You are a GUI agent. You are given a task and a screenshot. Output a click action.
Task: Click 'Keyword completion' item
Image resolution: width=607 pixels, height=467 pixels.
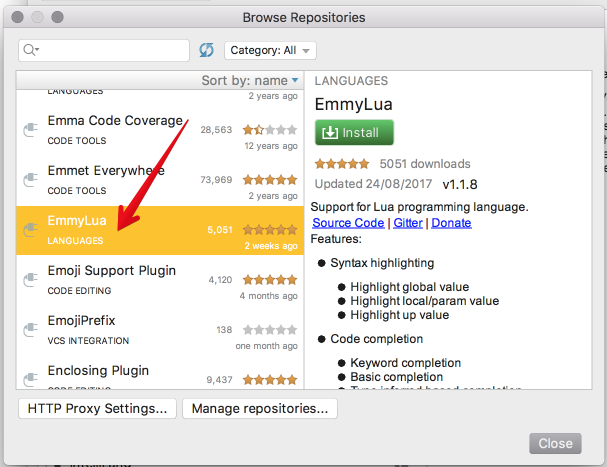[405, 363]
